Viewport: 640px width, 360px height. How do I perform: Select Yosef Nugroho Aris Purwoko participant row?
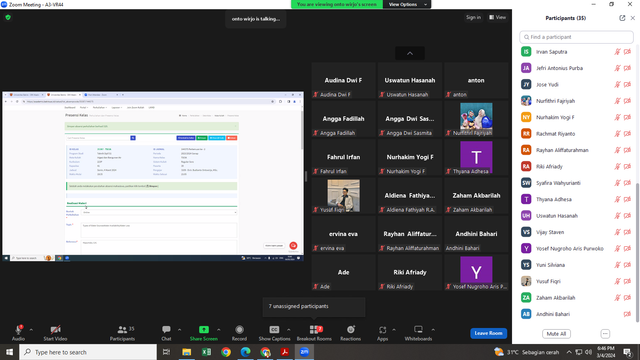pyautogui.click(x=576, y=249)
